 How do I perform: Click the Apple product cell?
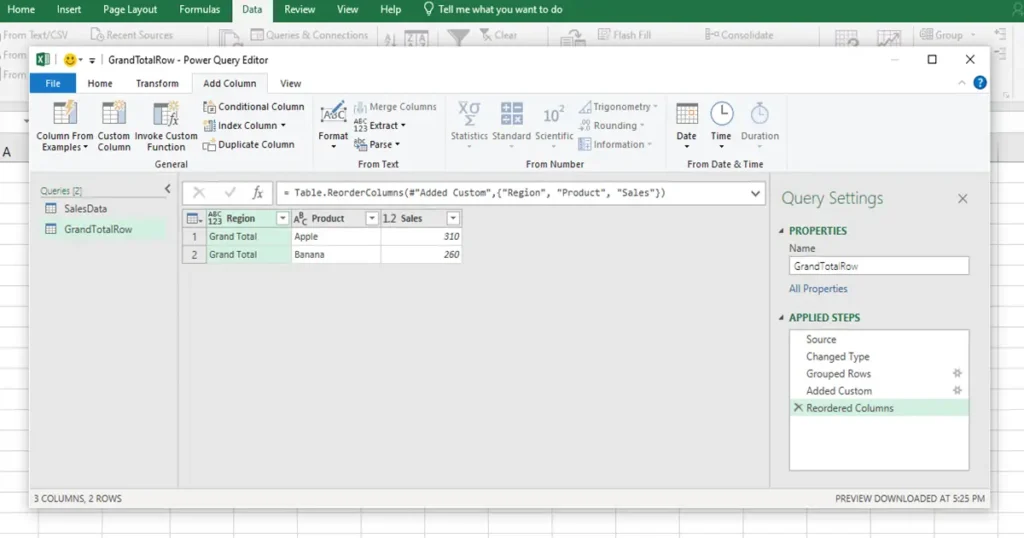point(336,236)
